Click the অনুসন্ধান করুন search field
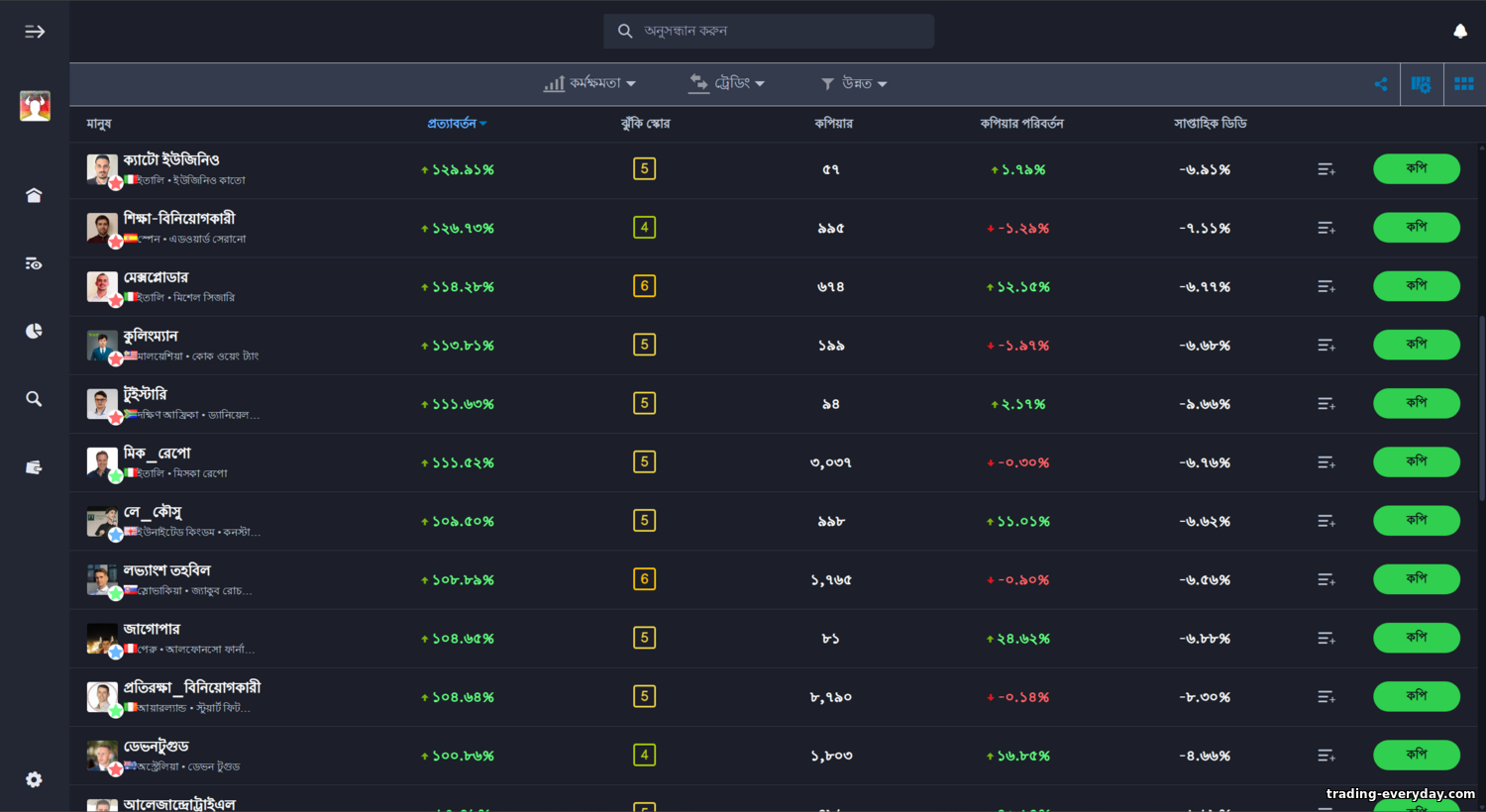 (783, 32)
